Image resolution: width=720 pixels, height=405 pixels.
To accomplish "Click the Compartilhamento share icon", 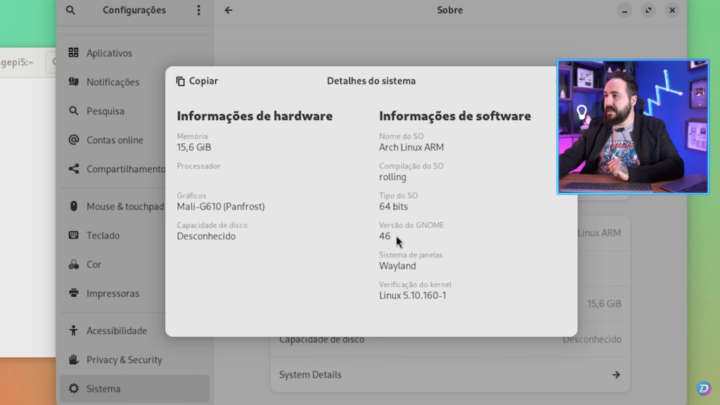I will pos(73,169).
